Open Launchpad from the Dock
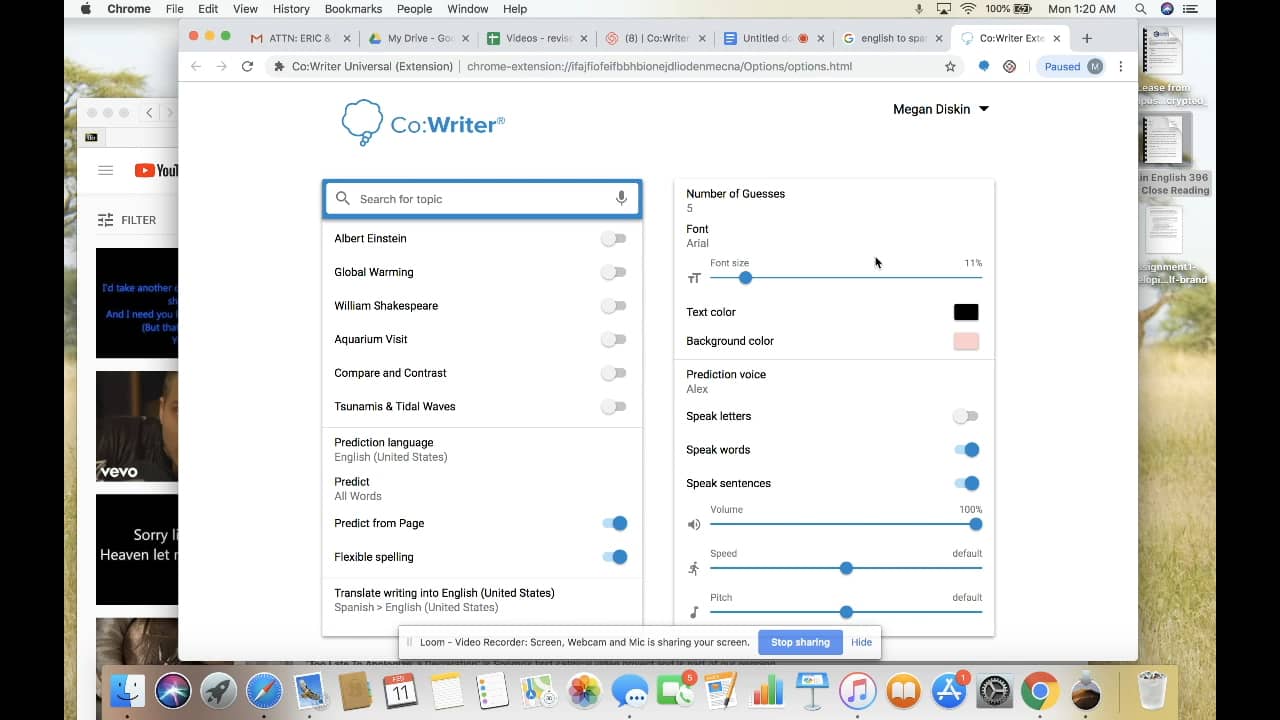Screen dimensions: 1280x720 pyautogui.click(x=218, y=691)
